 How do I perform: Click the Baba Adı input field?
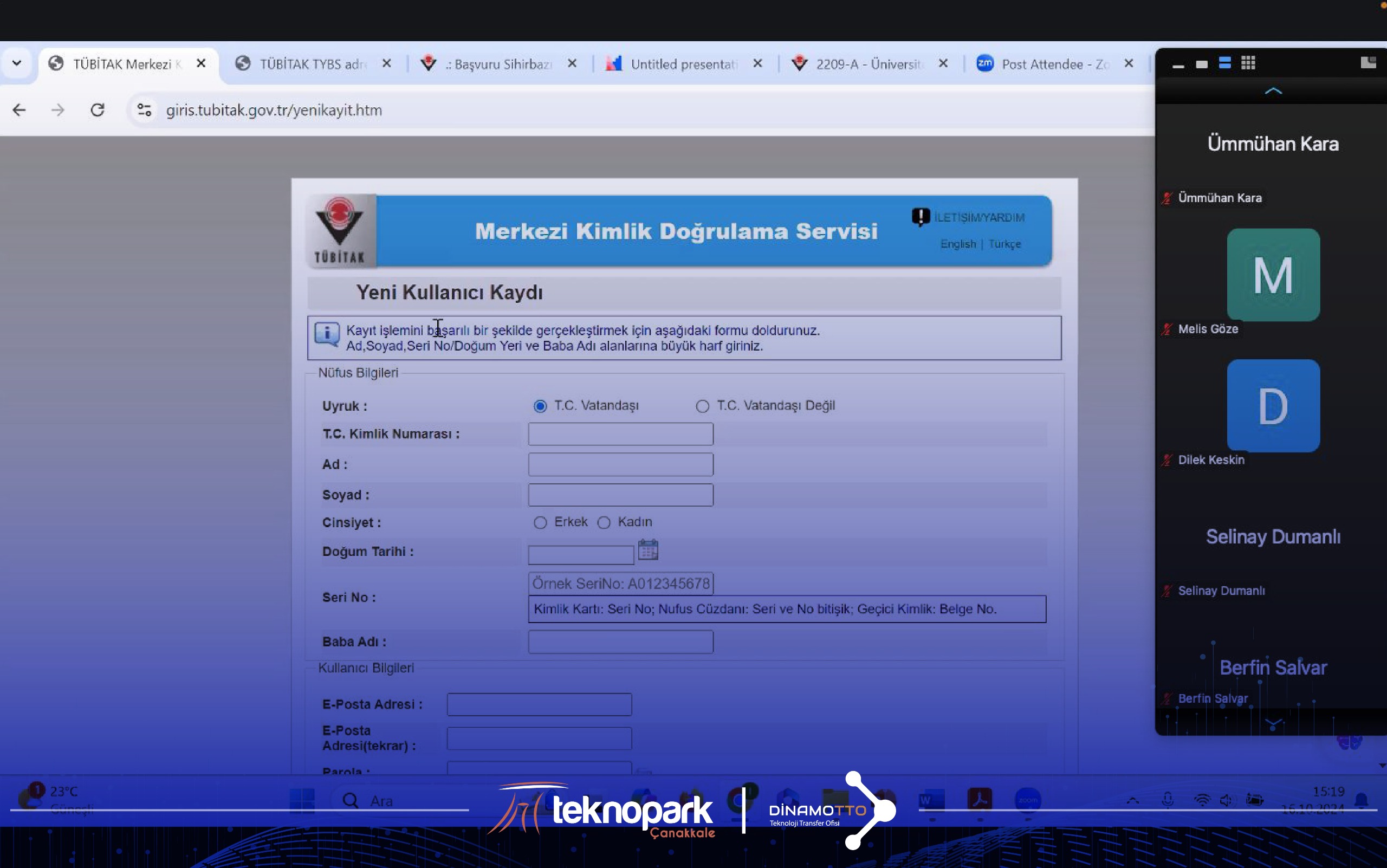coord(620,642)
